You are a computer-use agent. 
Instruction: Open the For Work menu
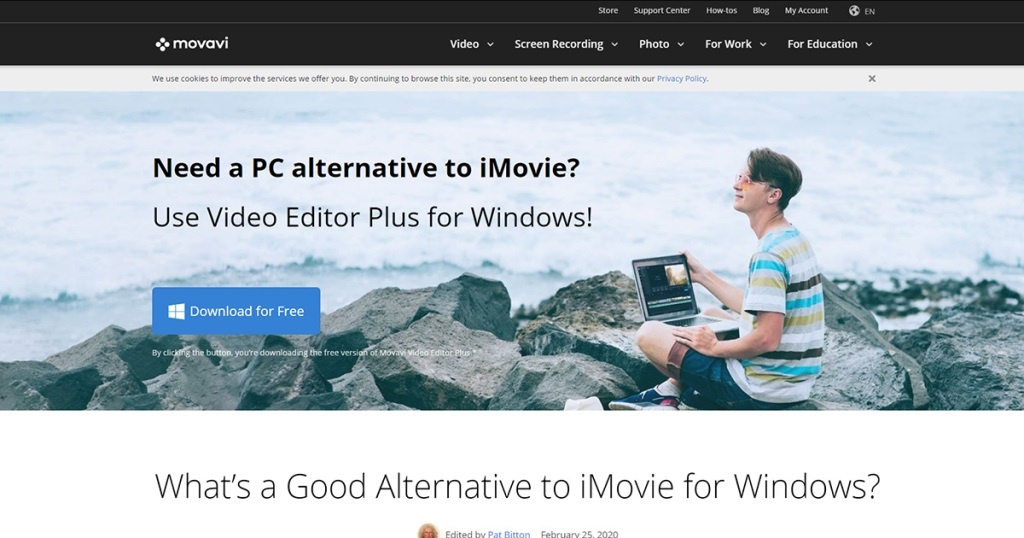[x=735, y=44]
